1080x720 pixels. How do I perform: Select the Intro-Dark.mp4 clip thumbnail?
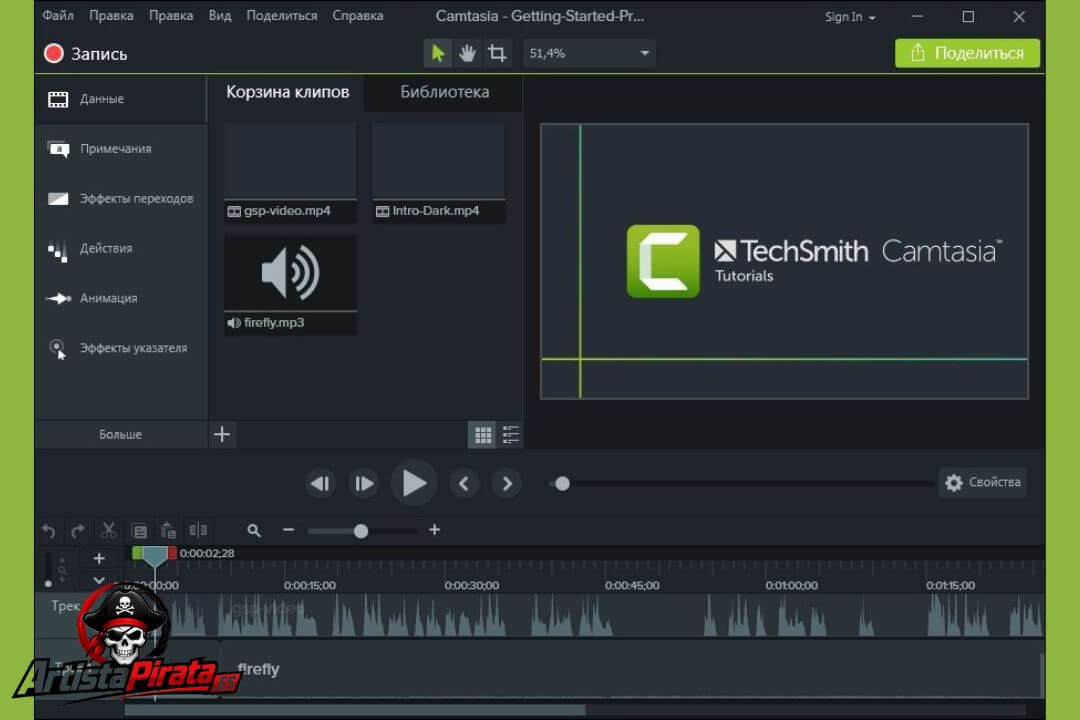(x=438, y=172)
